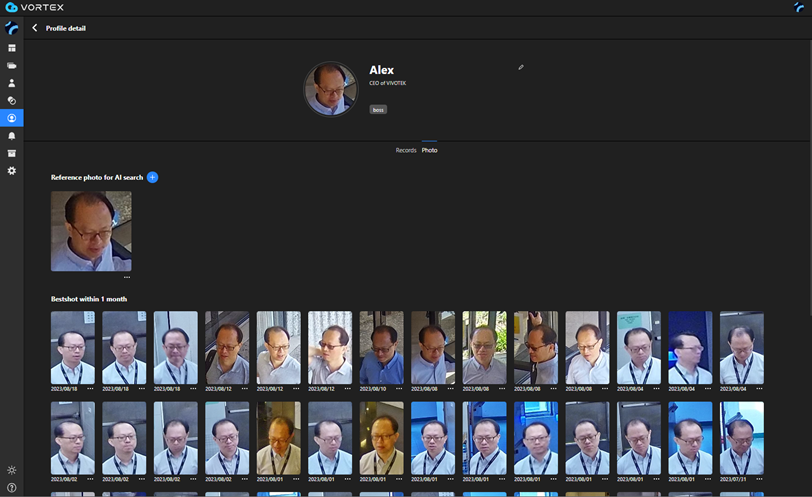
Task: Open options menu for the 2023/08/10 bestshot
Action: click(x=398, y=388)
